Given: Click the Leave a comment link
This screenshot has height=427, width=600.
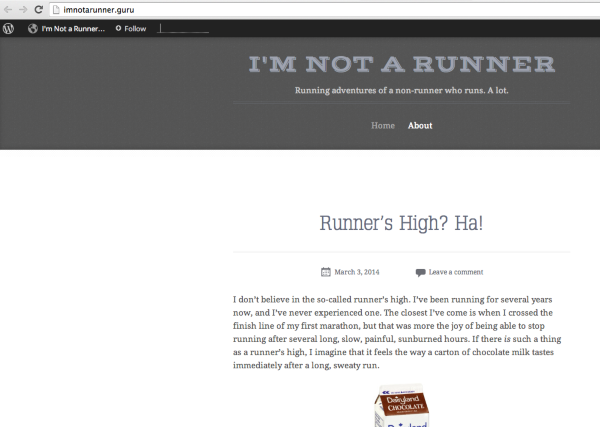Looking at the screenshot, I should pyautogui.click(x=455, y=271).
